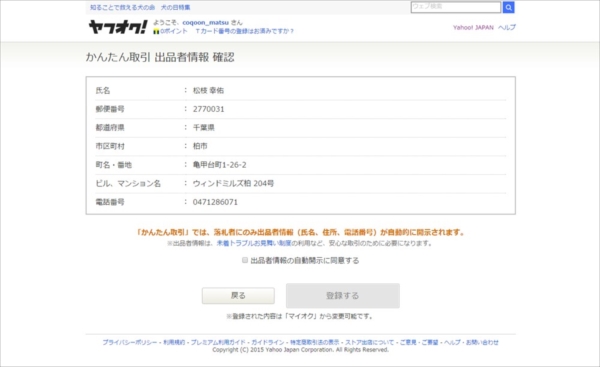600x367 pixels.
Task: Open the ご意見・ご要望 footer link
Action: tap(419, 342)
